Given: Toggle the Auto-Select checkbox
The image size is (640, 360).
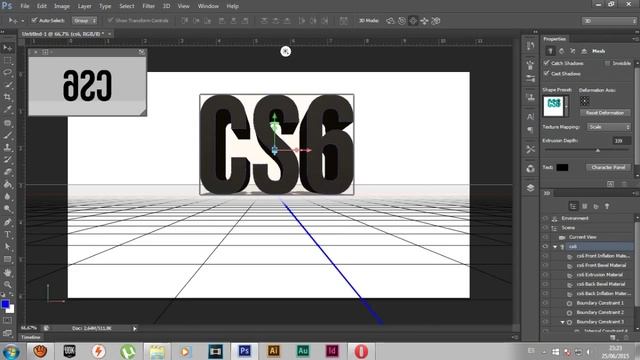Looking at the screenshot, I should click(34, 20).
